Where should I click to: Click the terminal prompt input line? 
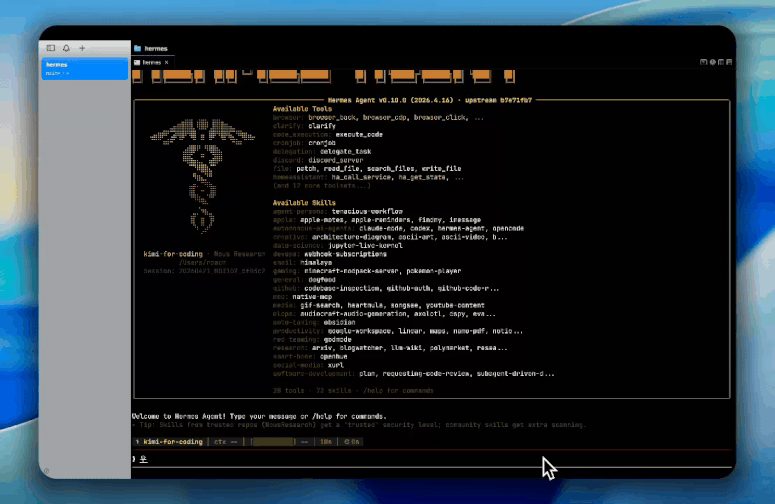(431, 459)
